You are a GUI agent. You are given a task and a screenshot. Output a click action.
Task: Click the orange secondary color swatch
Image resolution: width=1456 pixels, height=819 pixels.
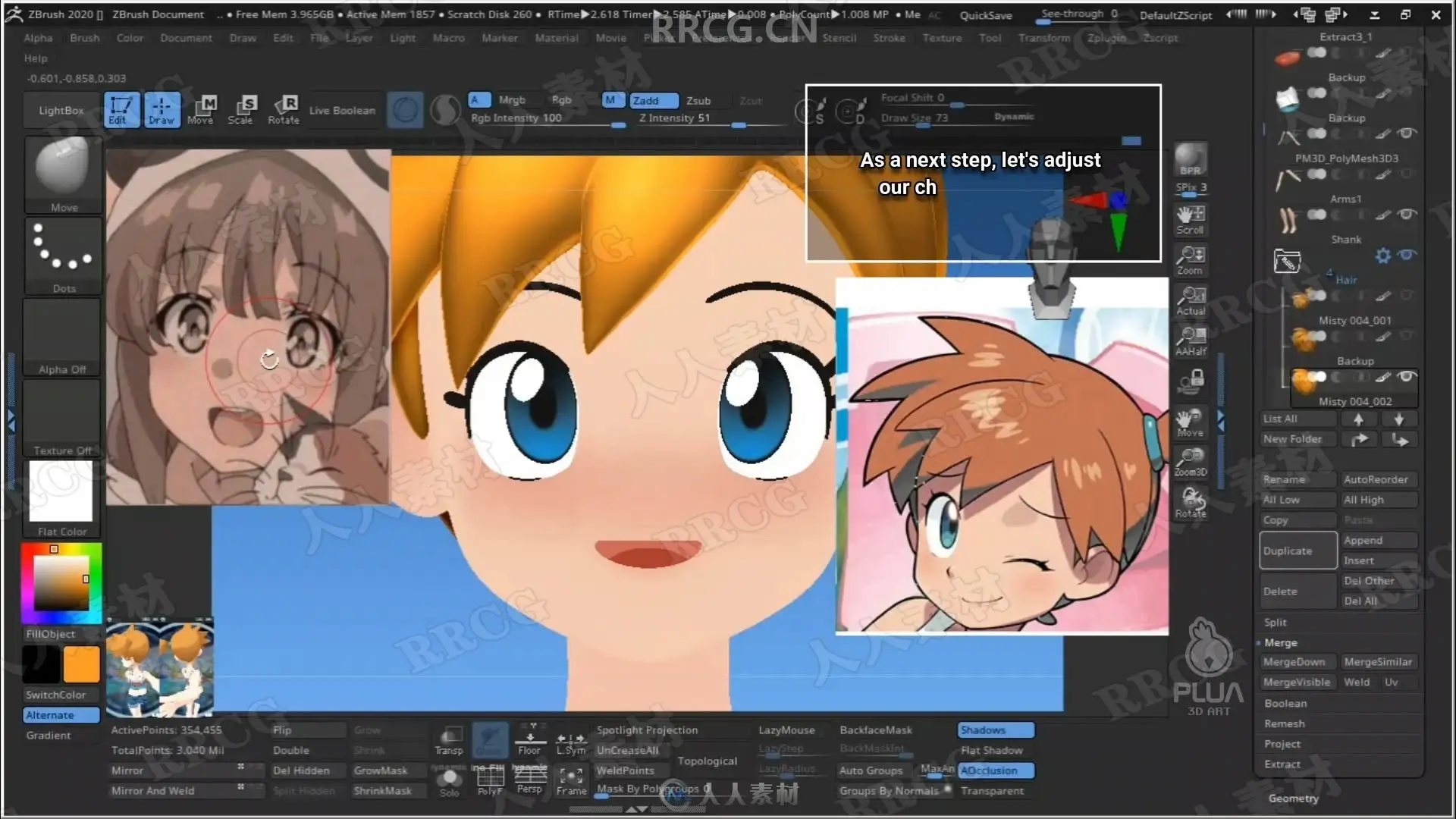tap(81, 664)
